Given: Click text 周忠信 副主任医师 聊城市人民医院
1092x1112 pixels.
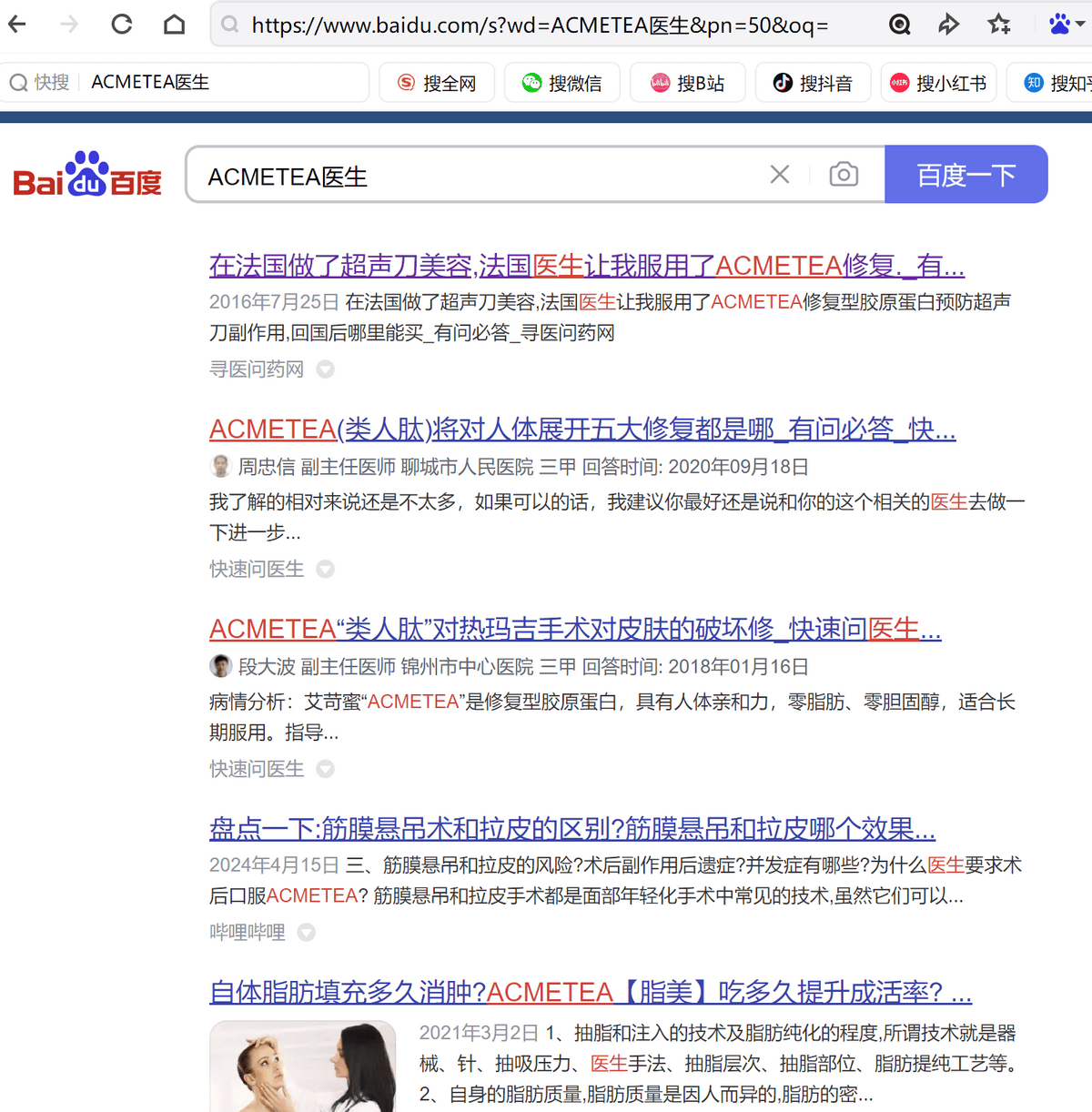Looking at the screenshot, I should point(386,467).
